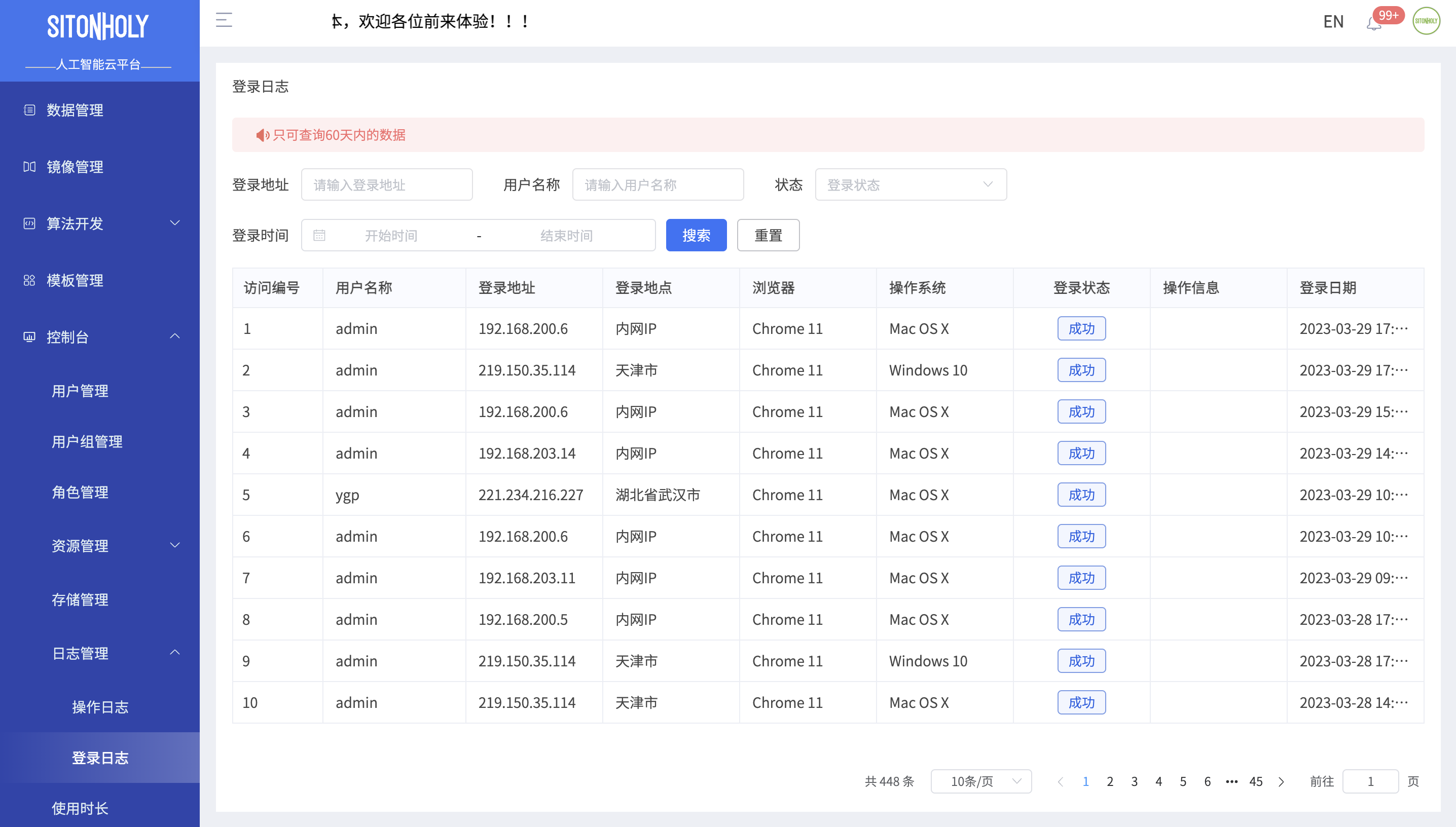The image size is (1456, 827).
Task: Click 192.168.203.14 address cell
Action: click(x=534, y=454)
